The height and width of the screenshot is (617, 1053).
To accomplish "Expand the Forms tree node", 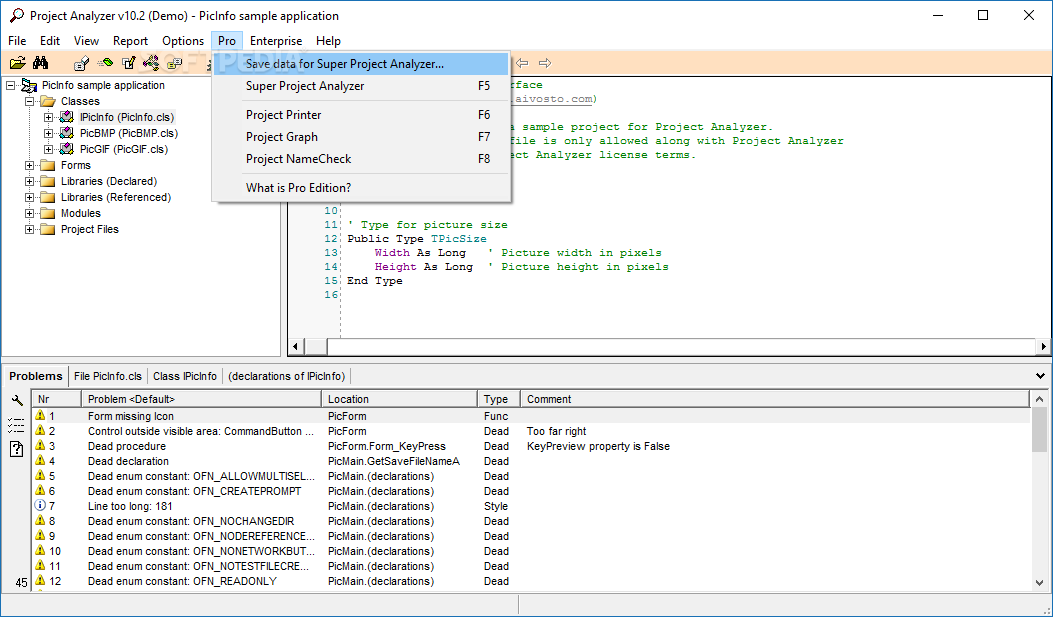I will click(30, 165).
